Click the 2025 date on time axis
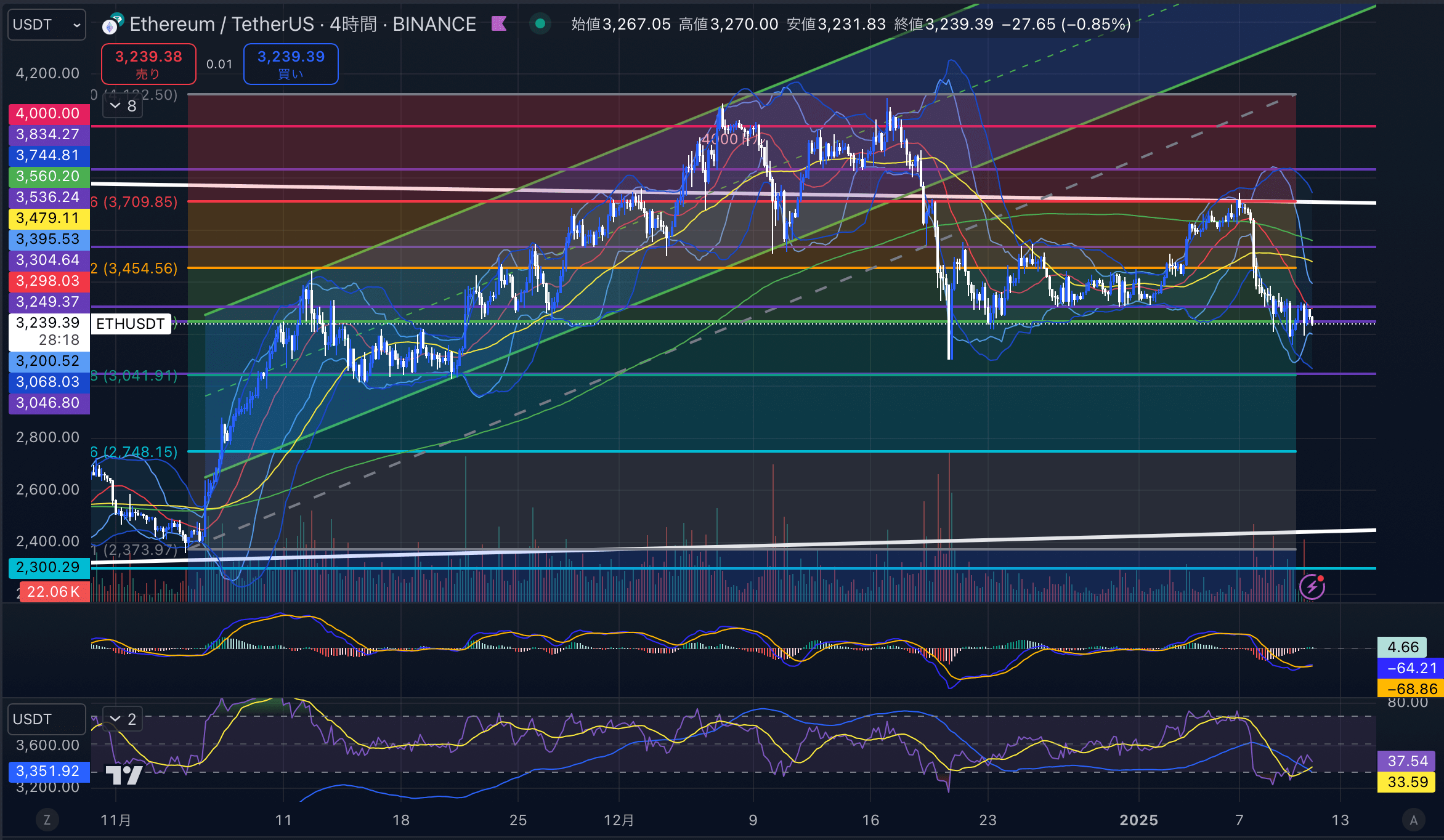The height and width of the screenshot is (840, 1444). coord(1138,820)
